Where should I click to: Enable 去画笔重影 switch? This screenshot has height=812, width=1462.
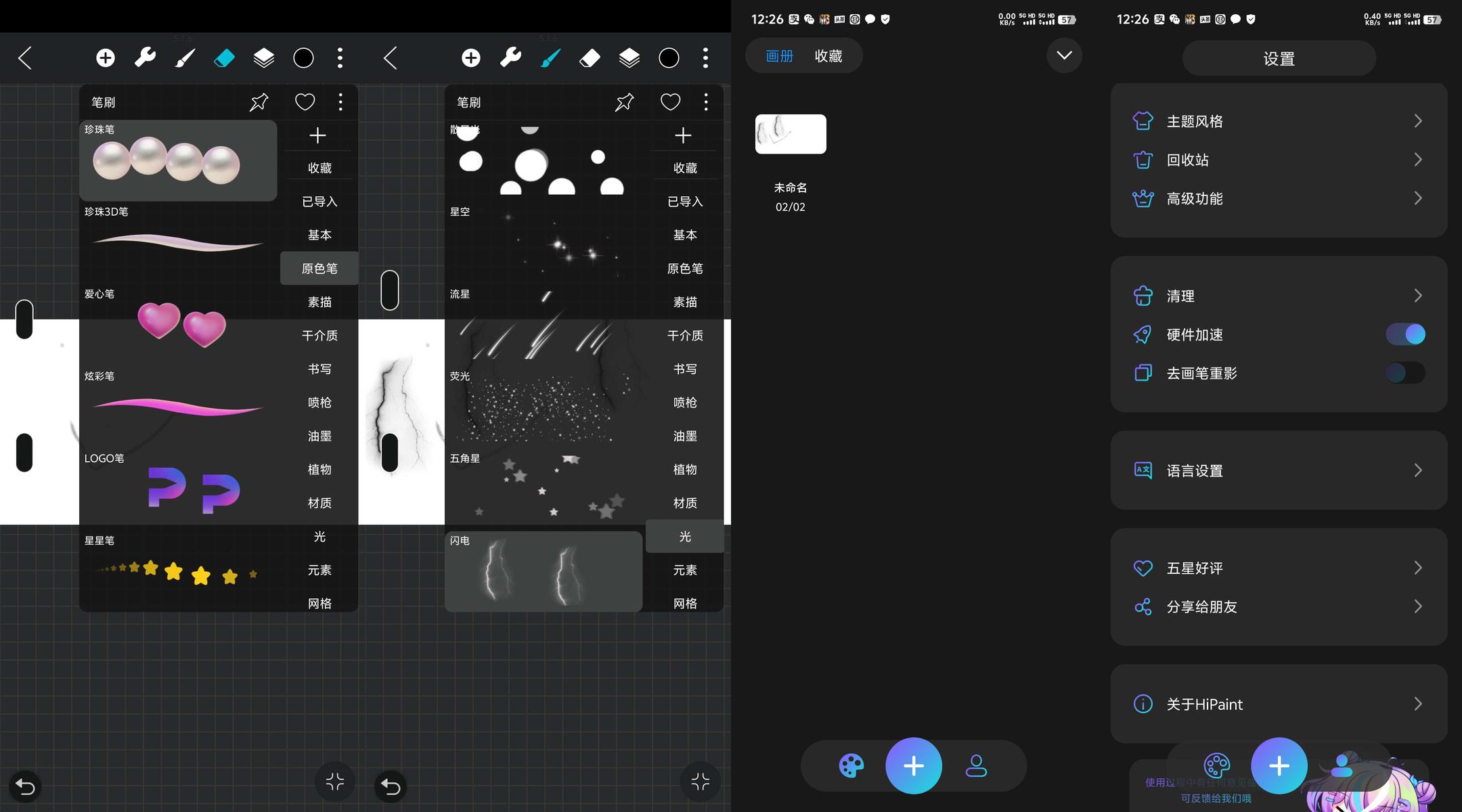[1405, 373]
